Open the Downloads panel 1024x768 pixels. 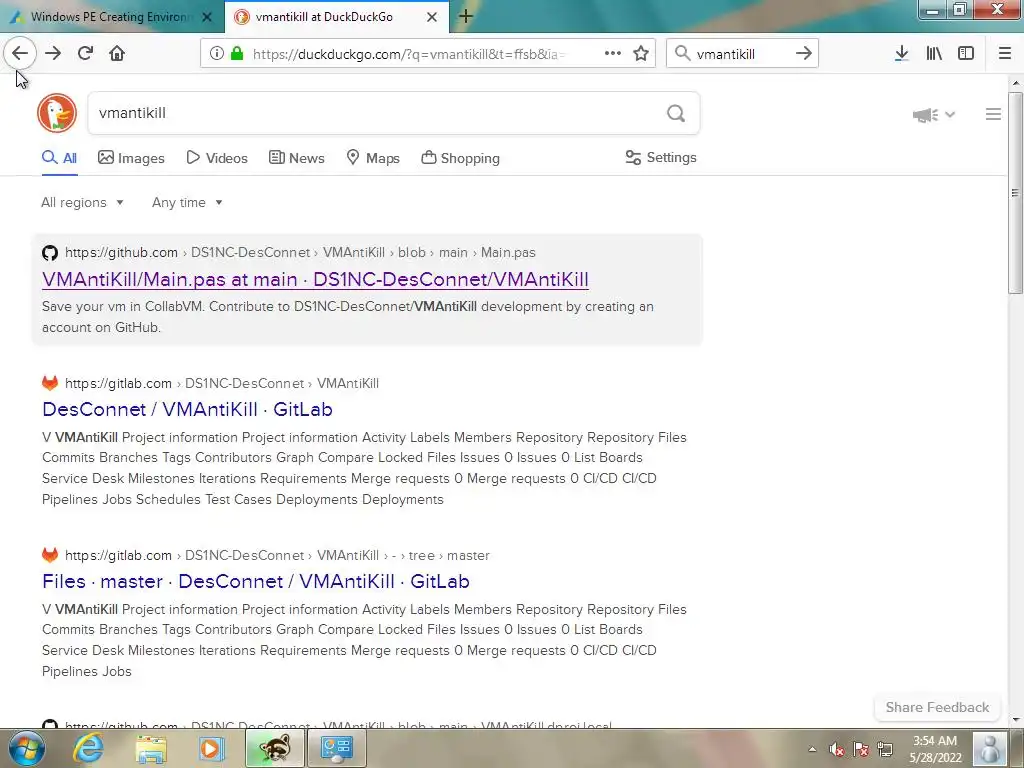tap(901, 54)
